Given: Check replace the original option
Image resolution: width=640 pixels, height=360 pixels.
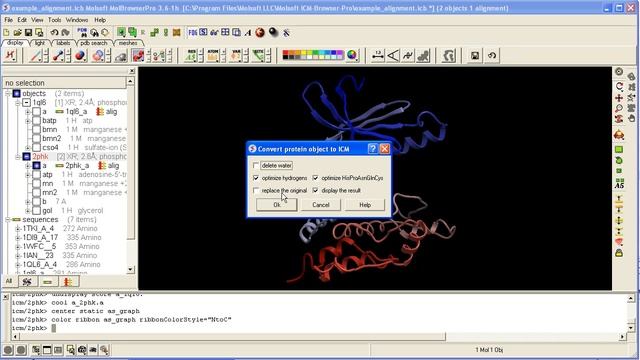Looking at the screenshot, I should tap(256, 190).
